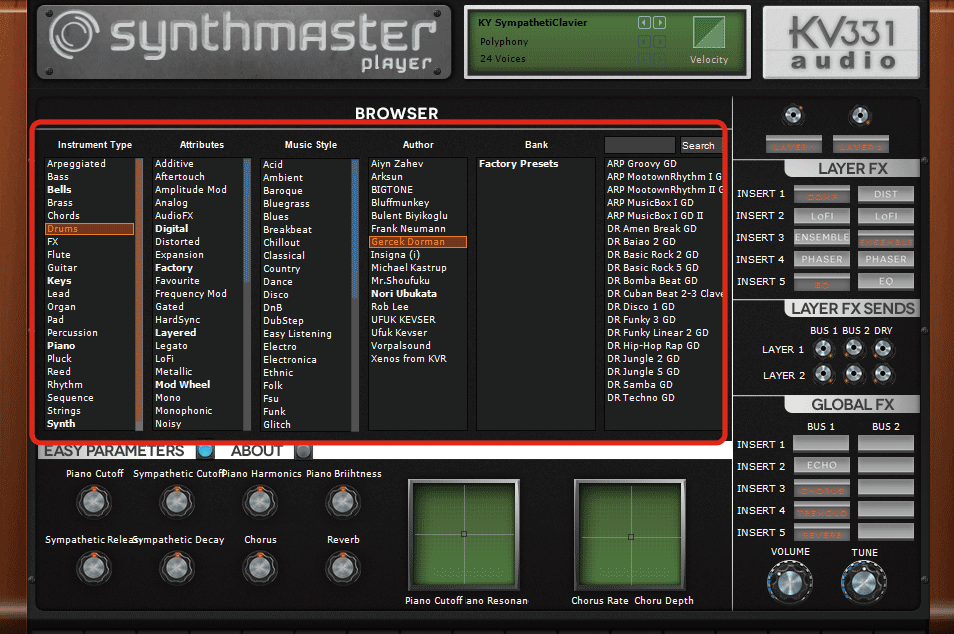Click the Layer 2 Bus 2 send knob
This screenshot has width=954, height=634.
[854, 374]
